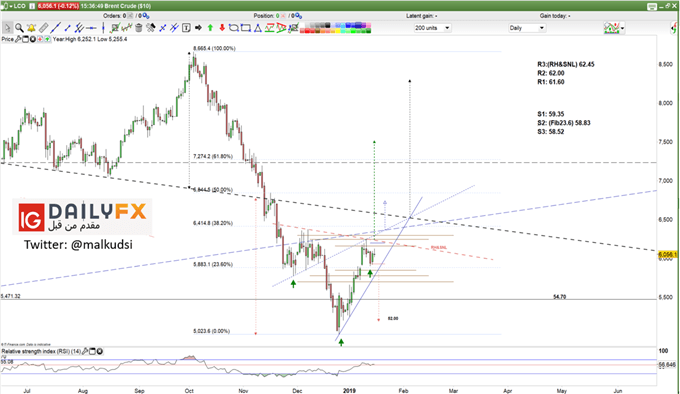680x394 pixels.
Task: Remove the RSI indicator panel
Action: click(100, 351)
